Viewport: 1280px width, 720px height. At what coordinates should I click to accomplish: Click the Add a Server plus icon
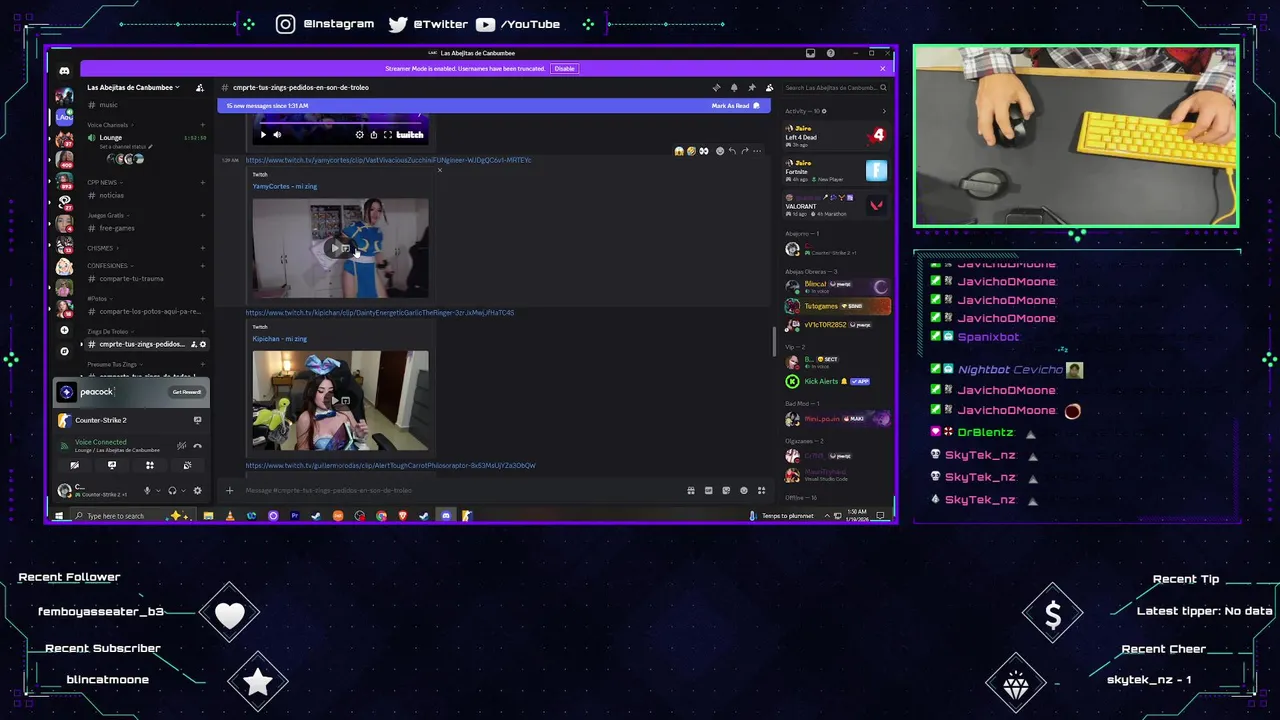[64, 330]
